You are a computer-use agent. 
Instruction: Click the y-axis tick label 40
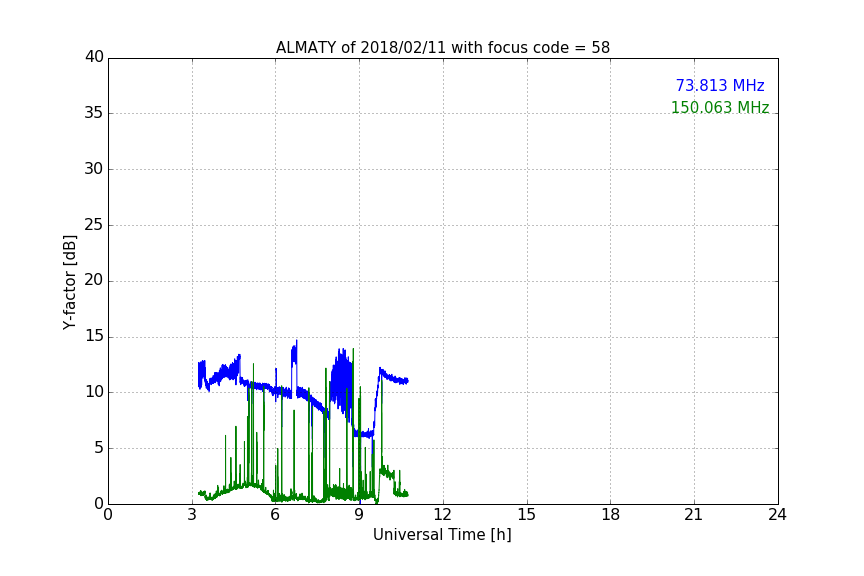click(94, 57)
